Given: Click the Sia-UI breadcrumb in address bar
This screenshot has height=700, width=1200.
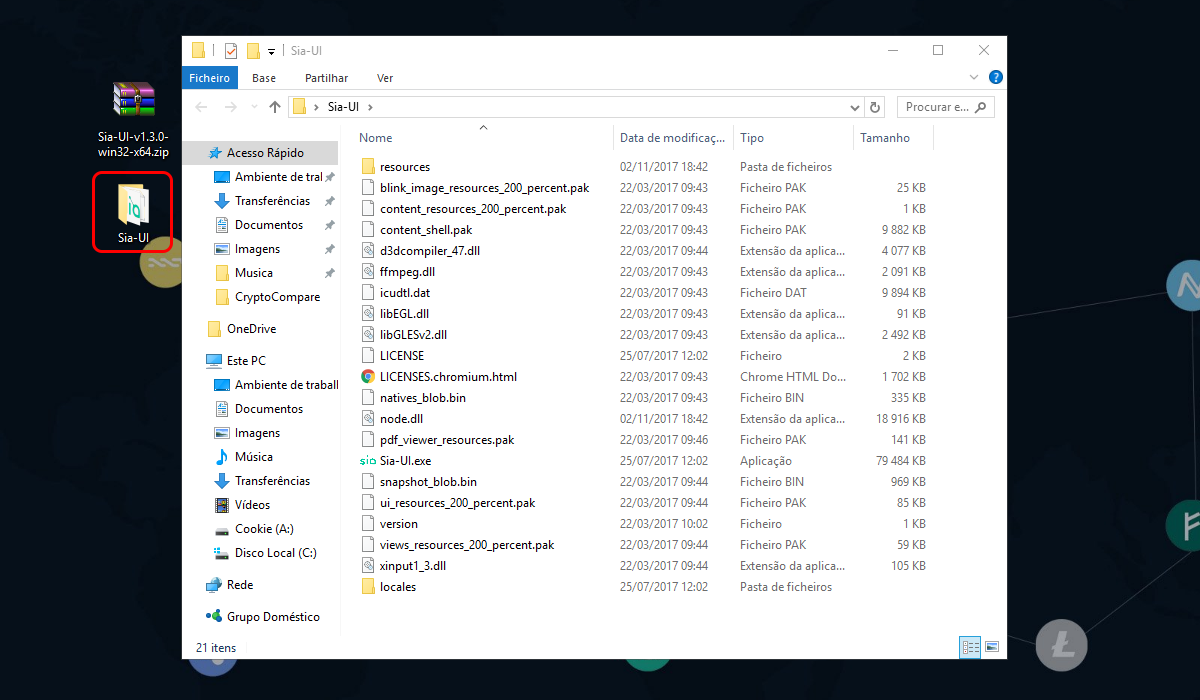Looking at the screenshot, I should coord(343,107).
